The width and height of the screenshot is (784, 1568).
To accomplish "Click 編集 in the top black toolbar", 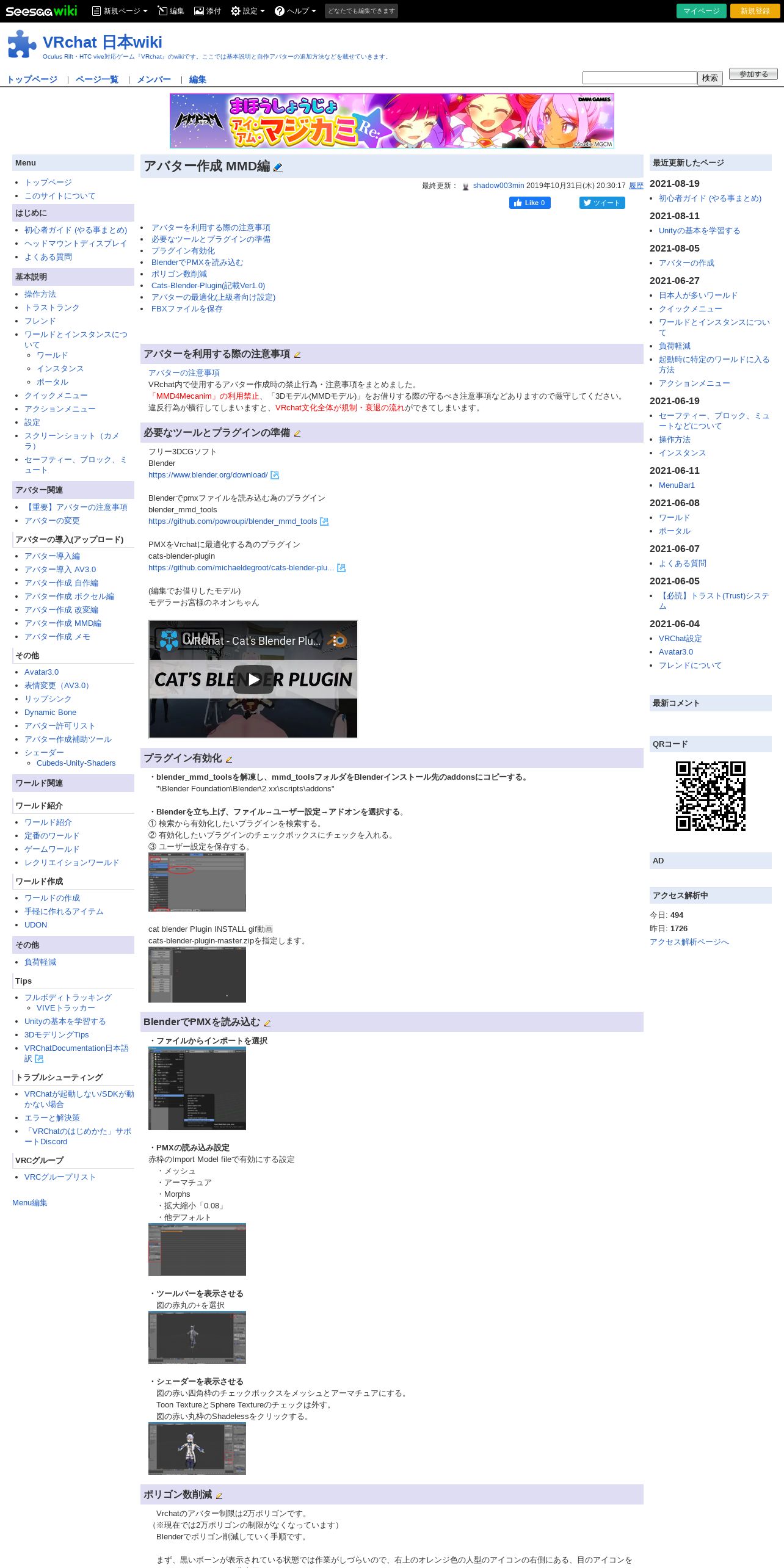I will pos(171,11).
